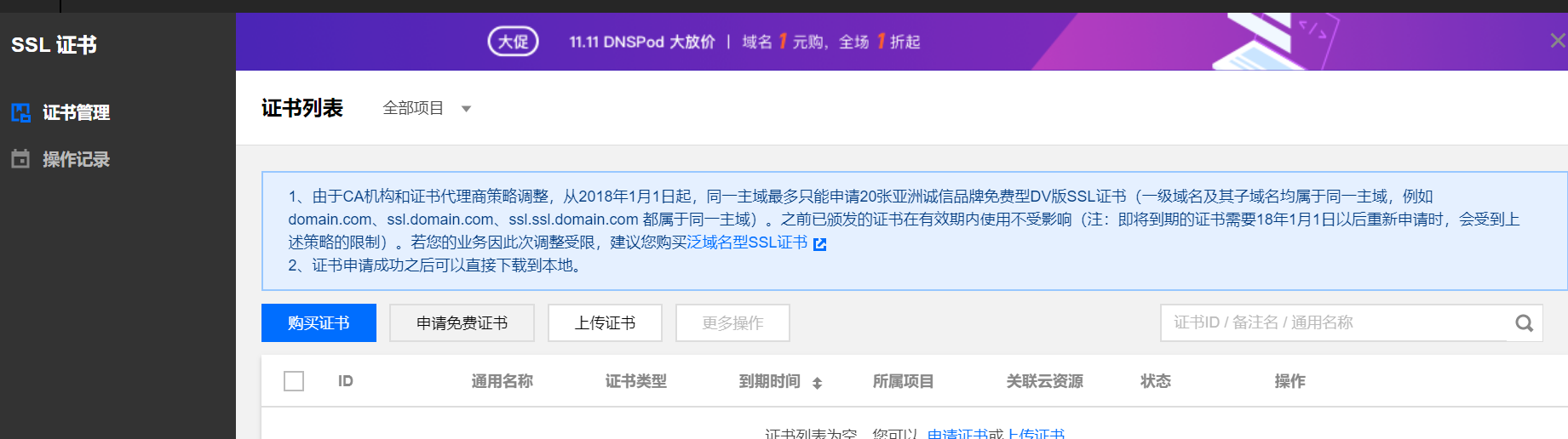This screenshot has height=439, width=1568.
Task: Expand the 全部项目 dropdown
Action: (x=427, y=108)
